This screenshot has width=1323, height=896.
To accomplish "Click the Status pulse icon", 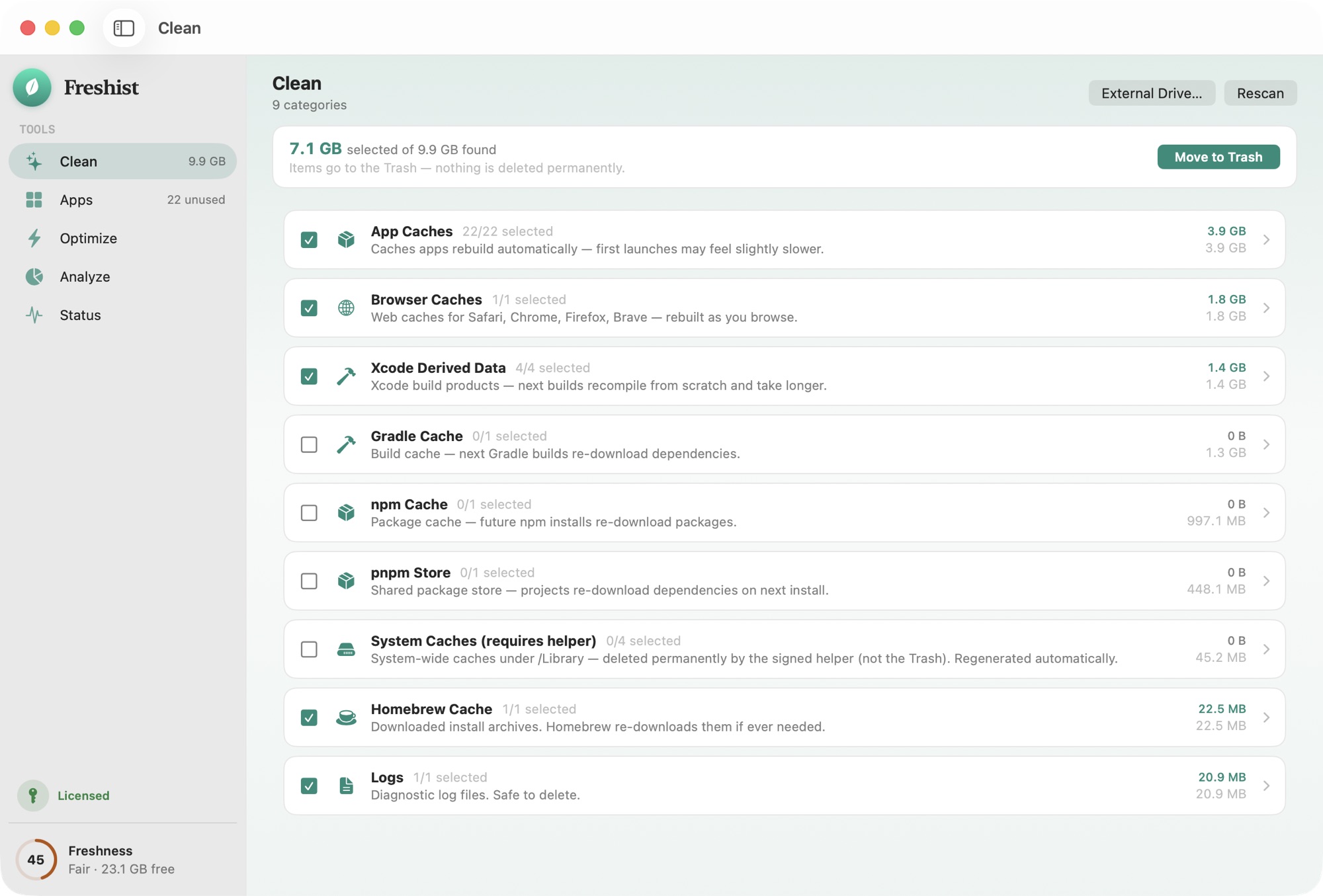I will 34,315.
